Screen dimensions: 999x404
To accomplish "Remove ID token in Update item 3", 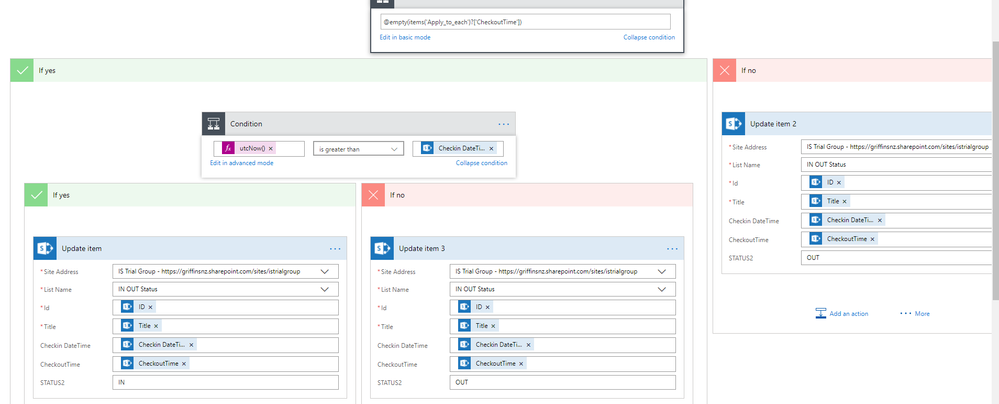I will (x=487, y=307).
